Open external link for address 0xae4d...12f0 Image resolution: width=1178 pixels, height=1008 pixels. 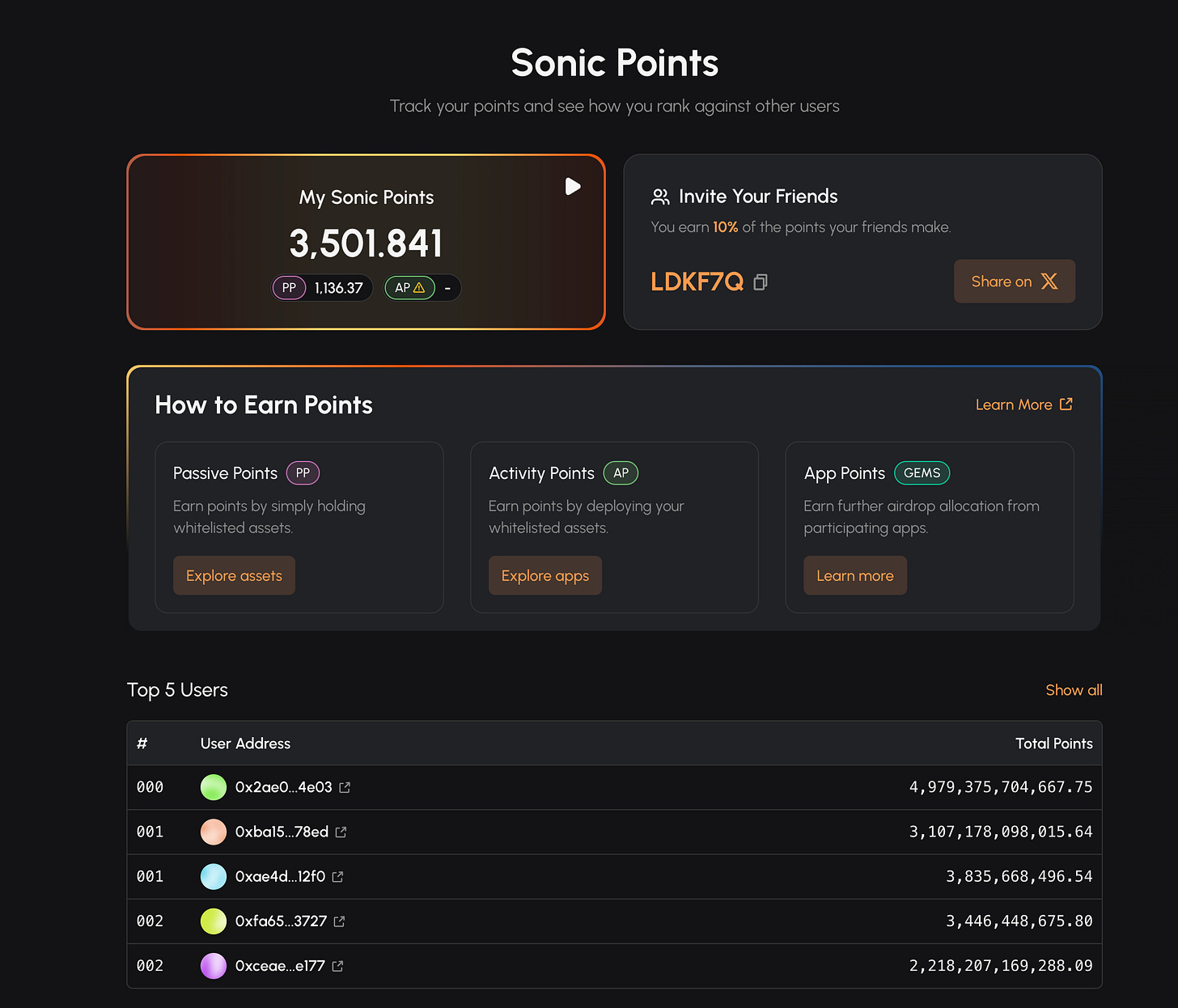click(337, 876)
